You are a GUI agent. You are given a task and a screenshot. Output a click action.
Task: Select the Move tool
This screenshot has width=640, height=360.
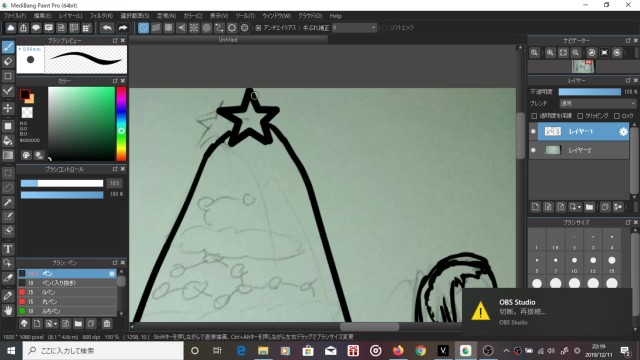8,109
